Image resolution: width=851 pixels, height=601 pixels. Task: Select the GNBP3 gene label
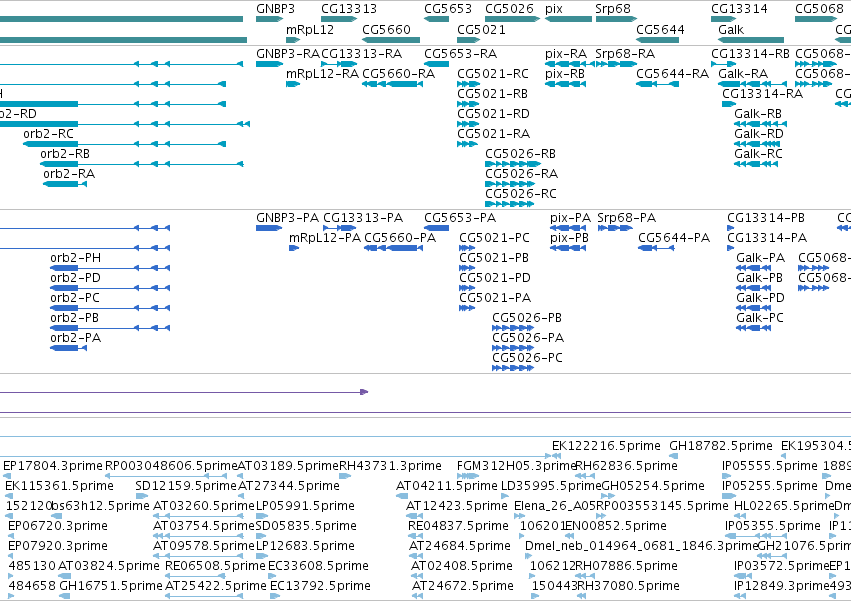tap(275, 9)
